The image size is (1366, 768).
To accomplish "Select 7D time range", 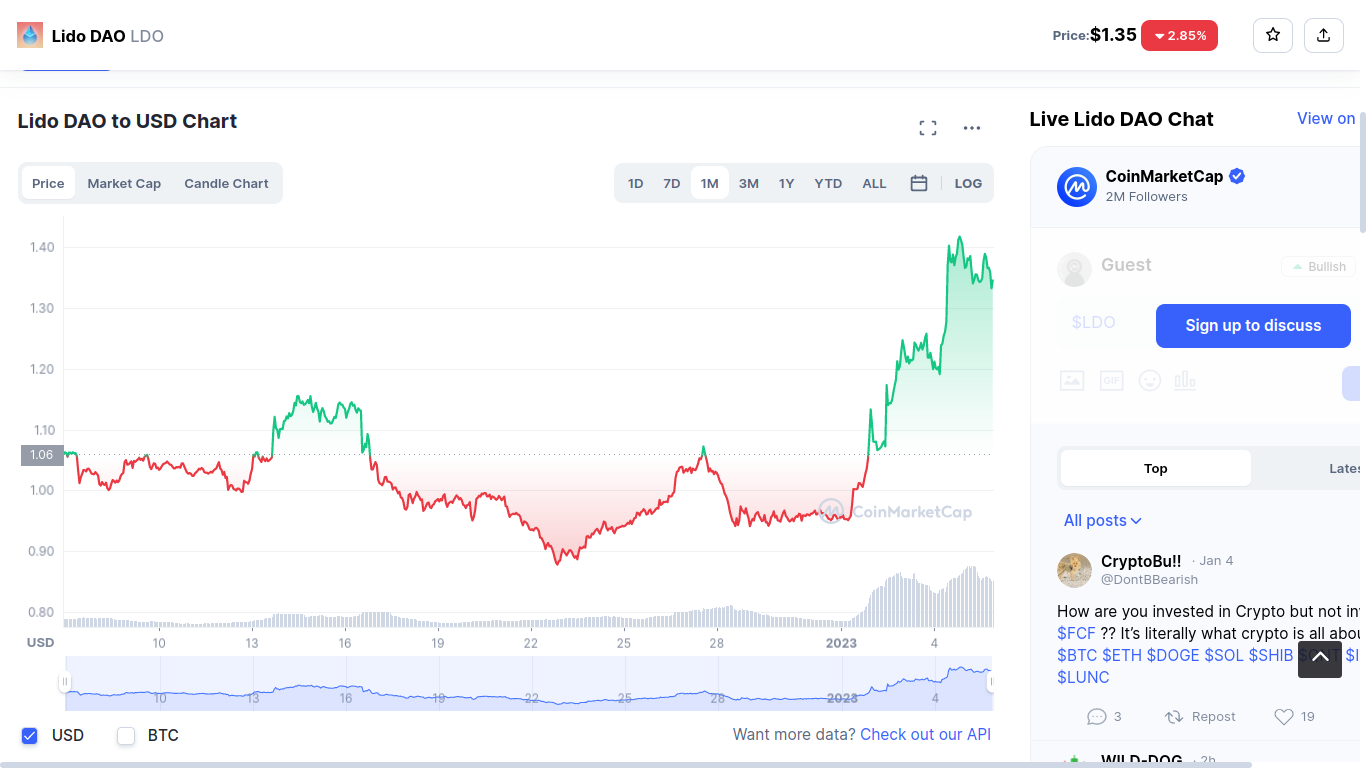I will [x=672, y=183].
